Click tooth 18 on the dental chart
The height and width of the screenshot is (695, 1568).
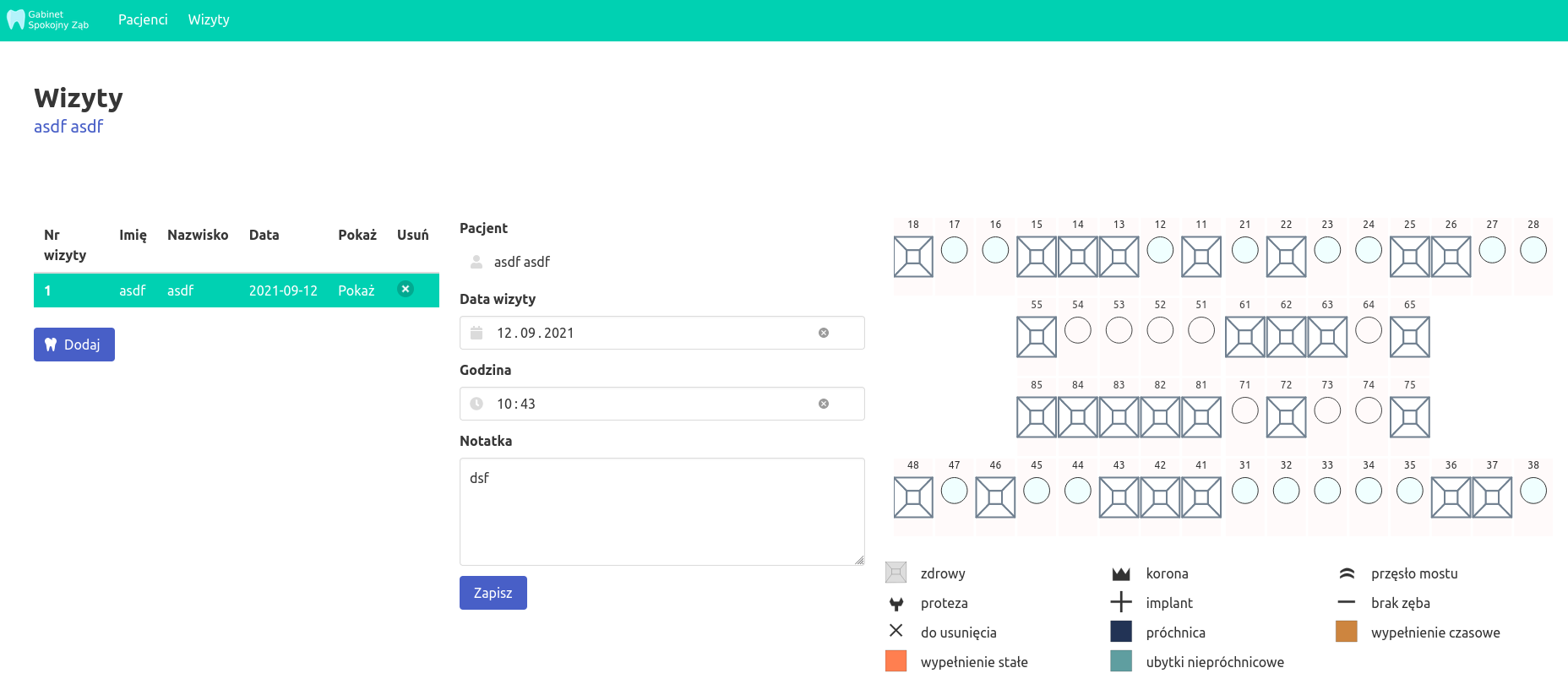pos(912,257)
